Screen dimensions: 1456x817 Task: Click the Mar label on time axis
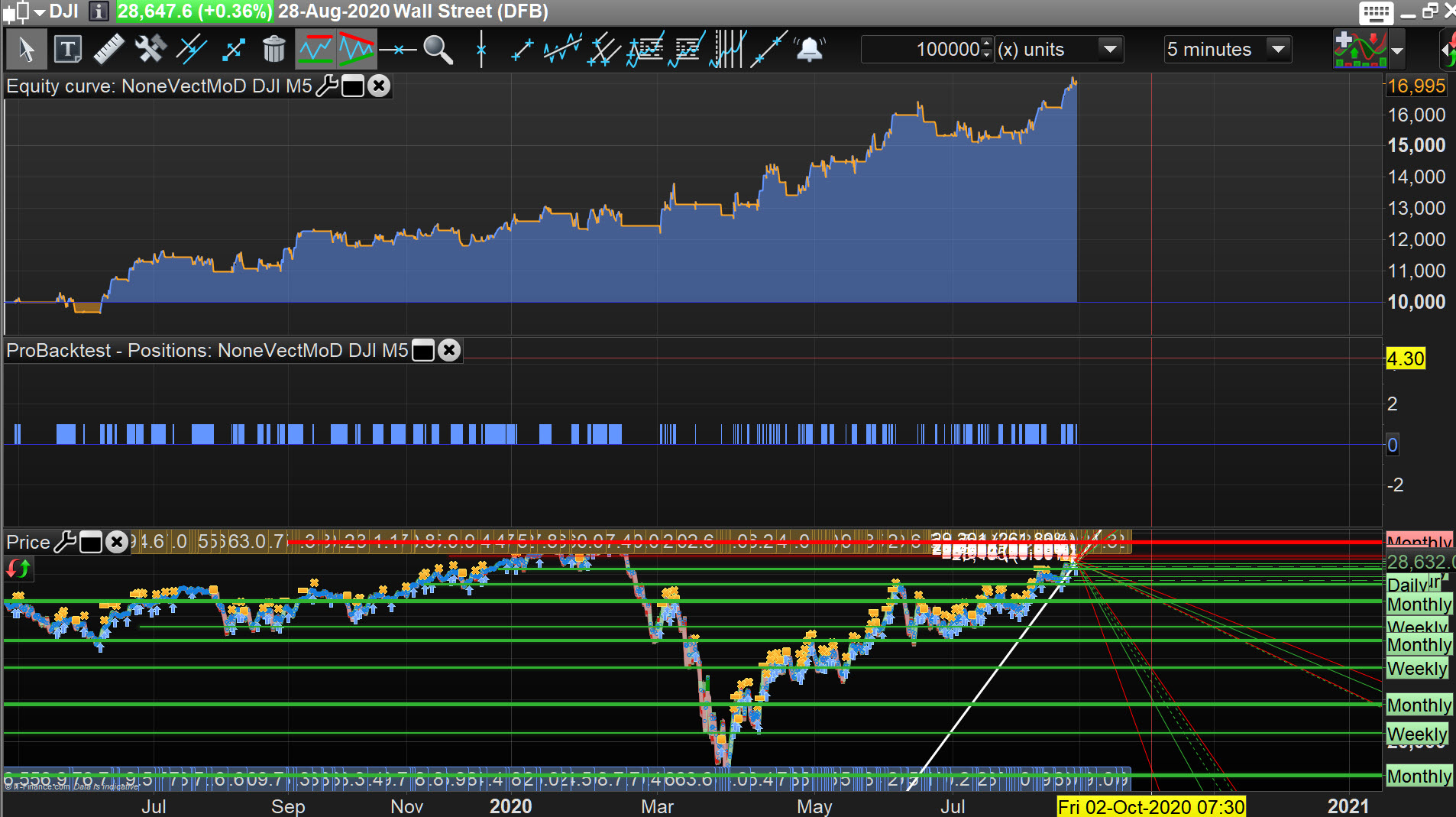click(657, 806)
